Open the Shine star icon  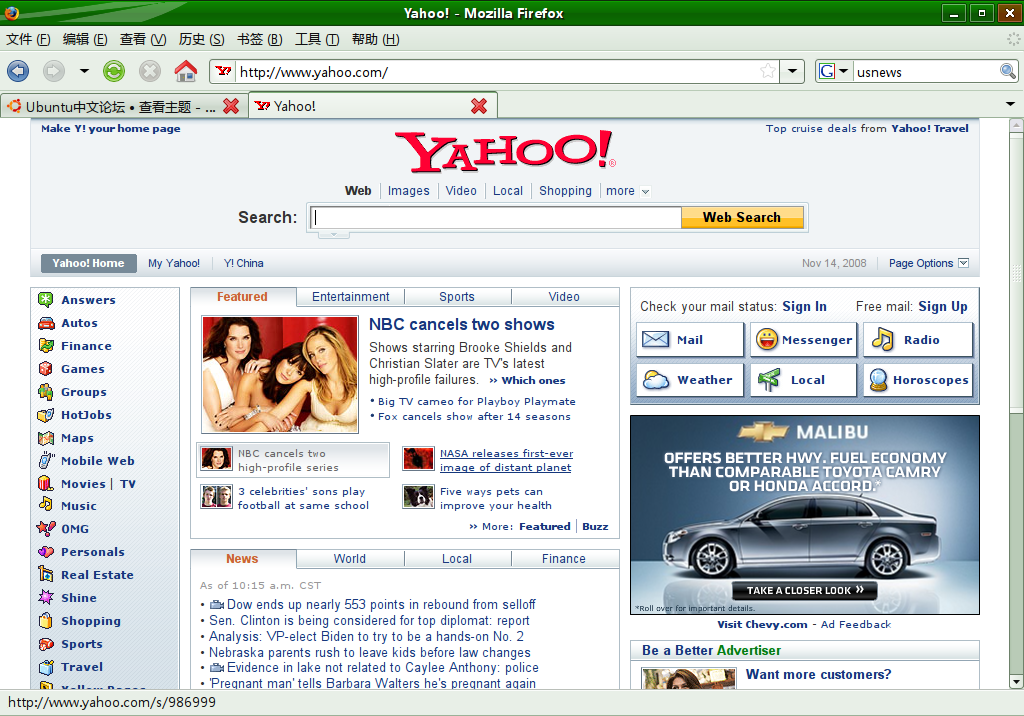46,597
